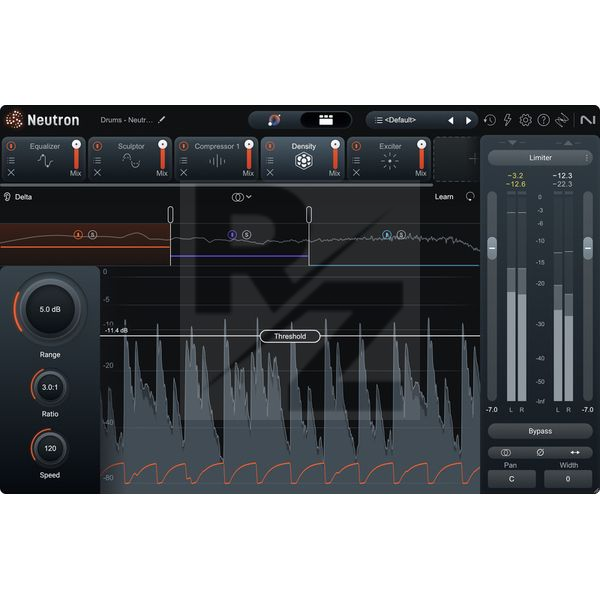This screenshot has width=600, height=600.
Task: Bypass the mid band (purple power)
Action: pos(232,235)
